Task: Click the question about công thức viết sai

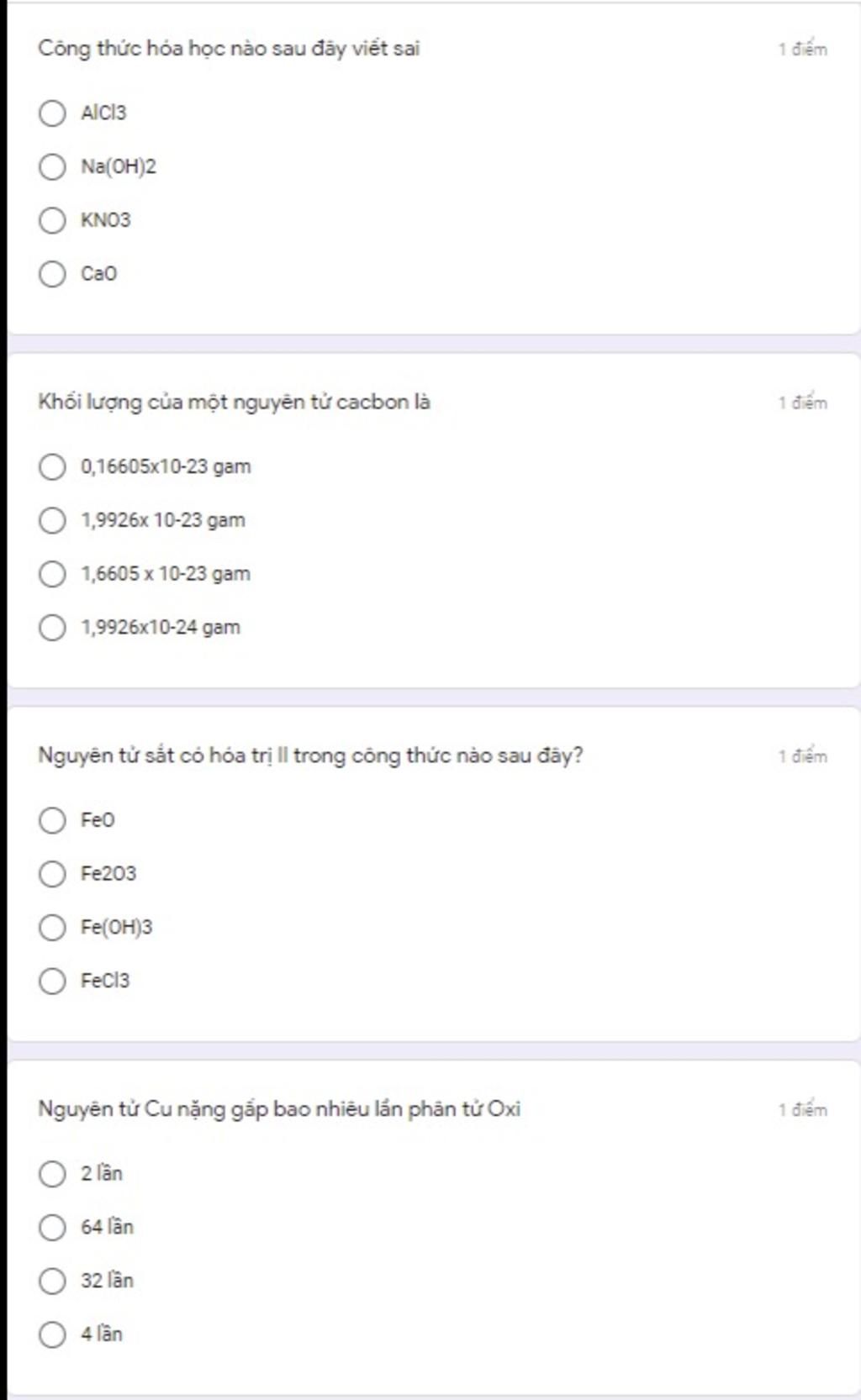Action: point(229,49)
